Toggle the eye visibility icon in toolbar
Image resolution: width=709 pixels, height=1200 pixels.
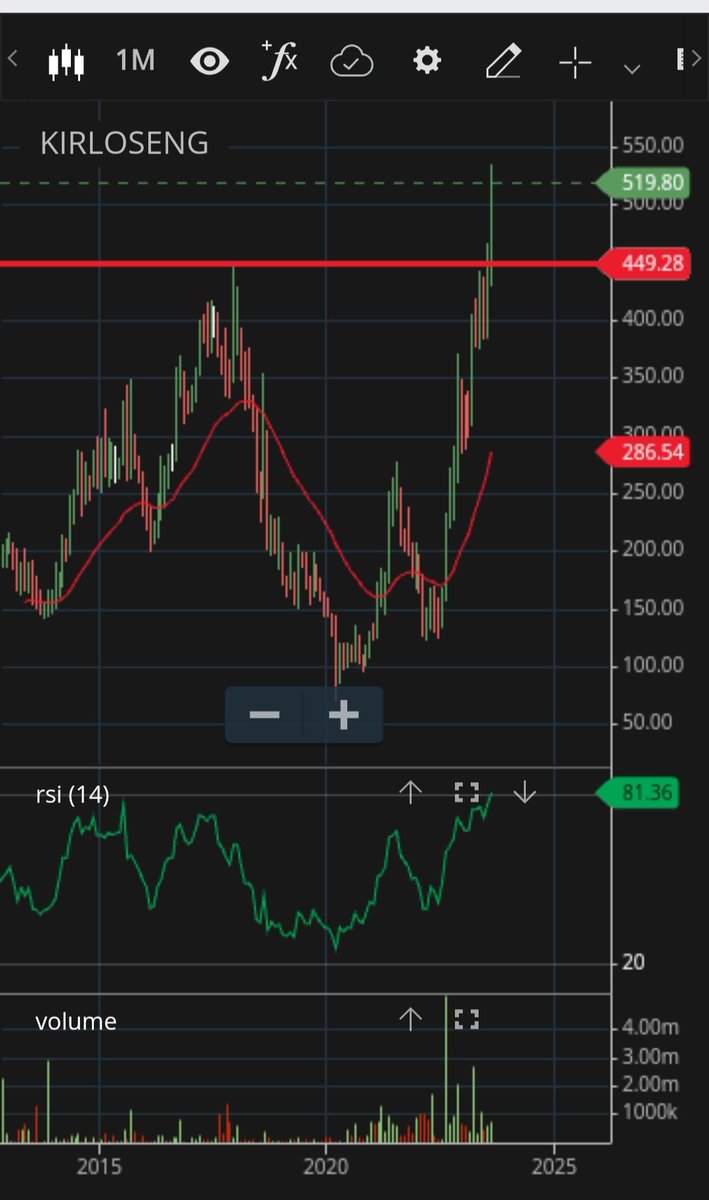point(209,62)
